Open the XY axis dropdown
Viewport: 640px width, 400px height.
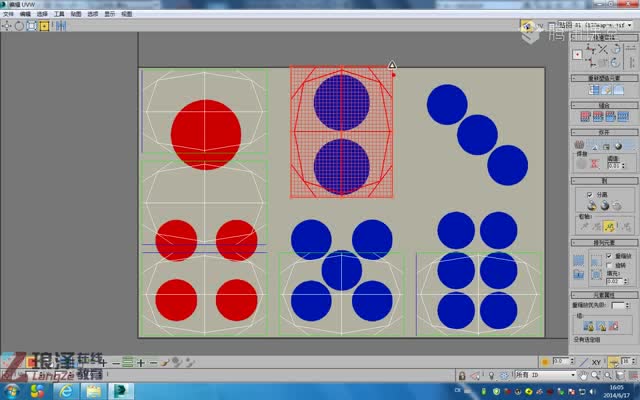point(596,360)
